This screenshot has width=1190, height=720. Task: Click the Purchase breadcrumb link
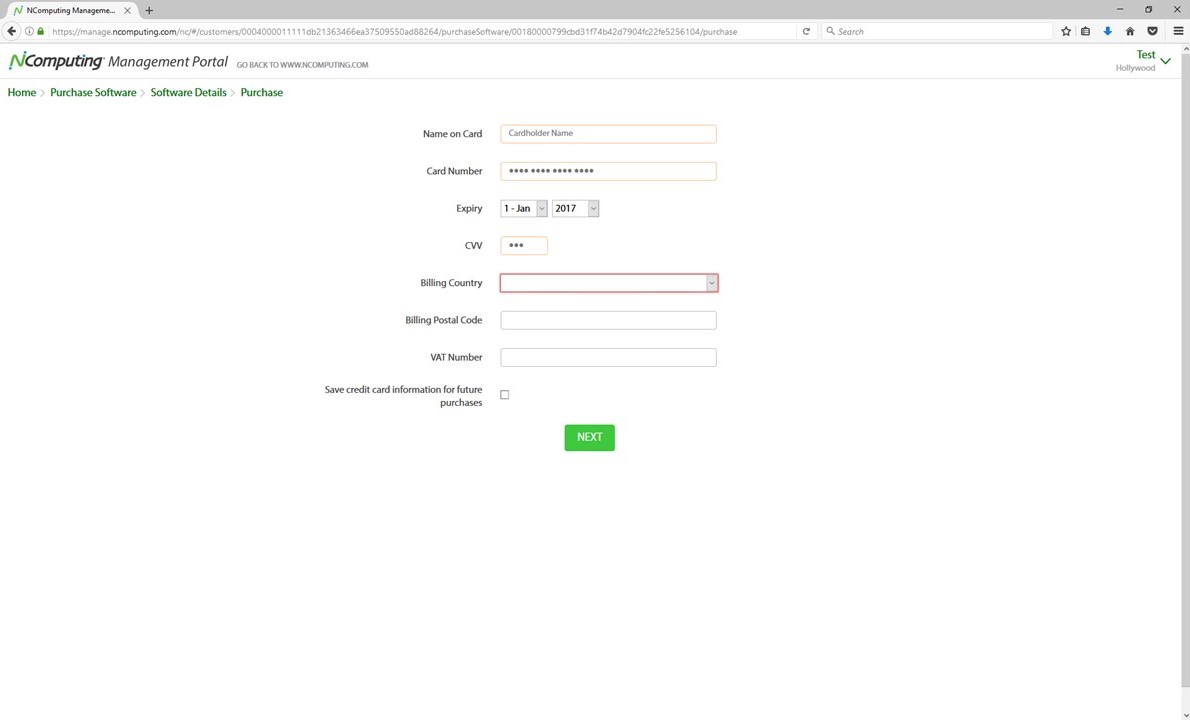pos(262,93)
